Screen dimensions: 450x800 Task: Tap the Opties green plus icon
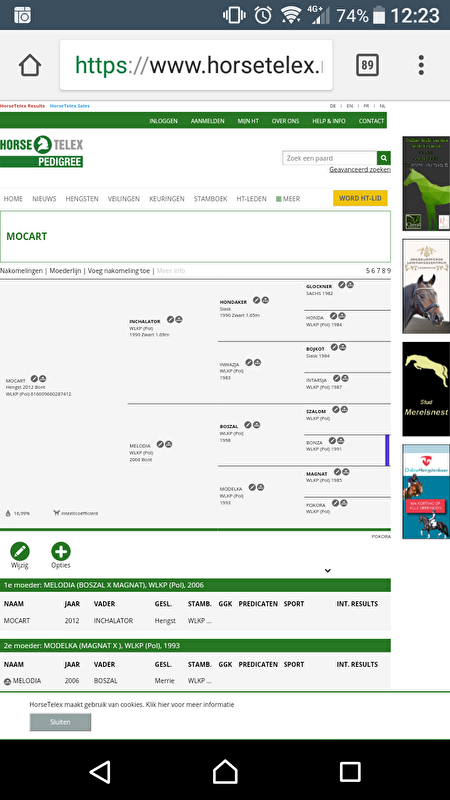point(61,551)
